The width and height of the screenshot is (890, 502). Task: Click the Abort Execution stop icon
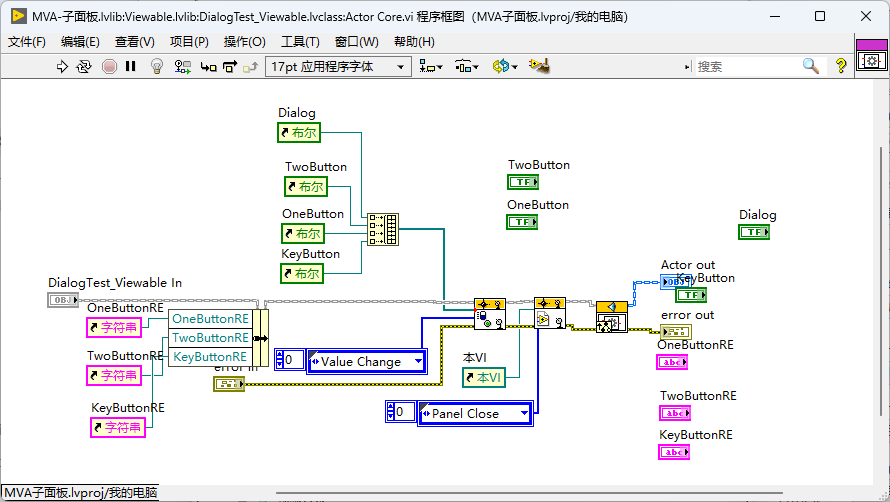(x=109, y=66)
